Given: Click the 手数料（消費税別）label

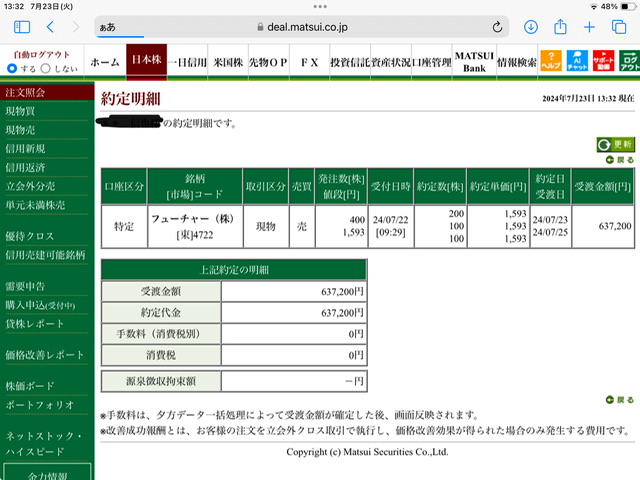Looking at the screenshot, I should (161, 334).
